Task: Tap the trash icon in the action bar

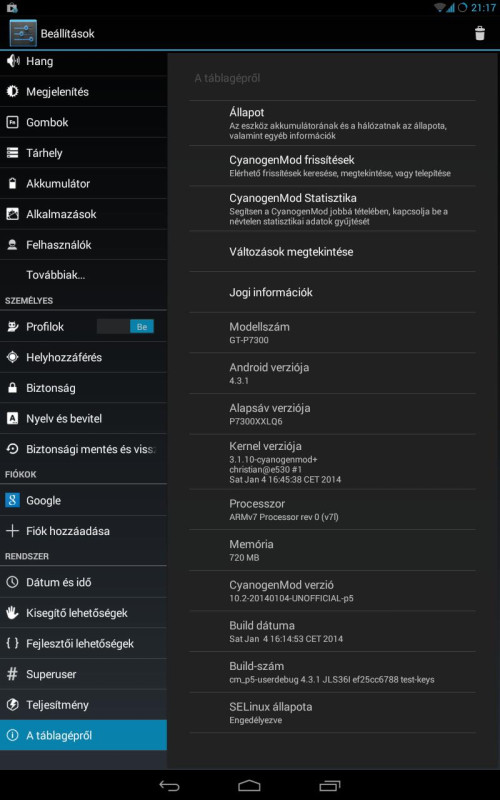Action: point(480,34)
